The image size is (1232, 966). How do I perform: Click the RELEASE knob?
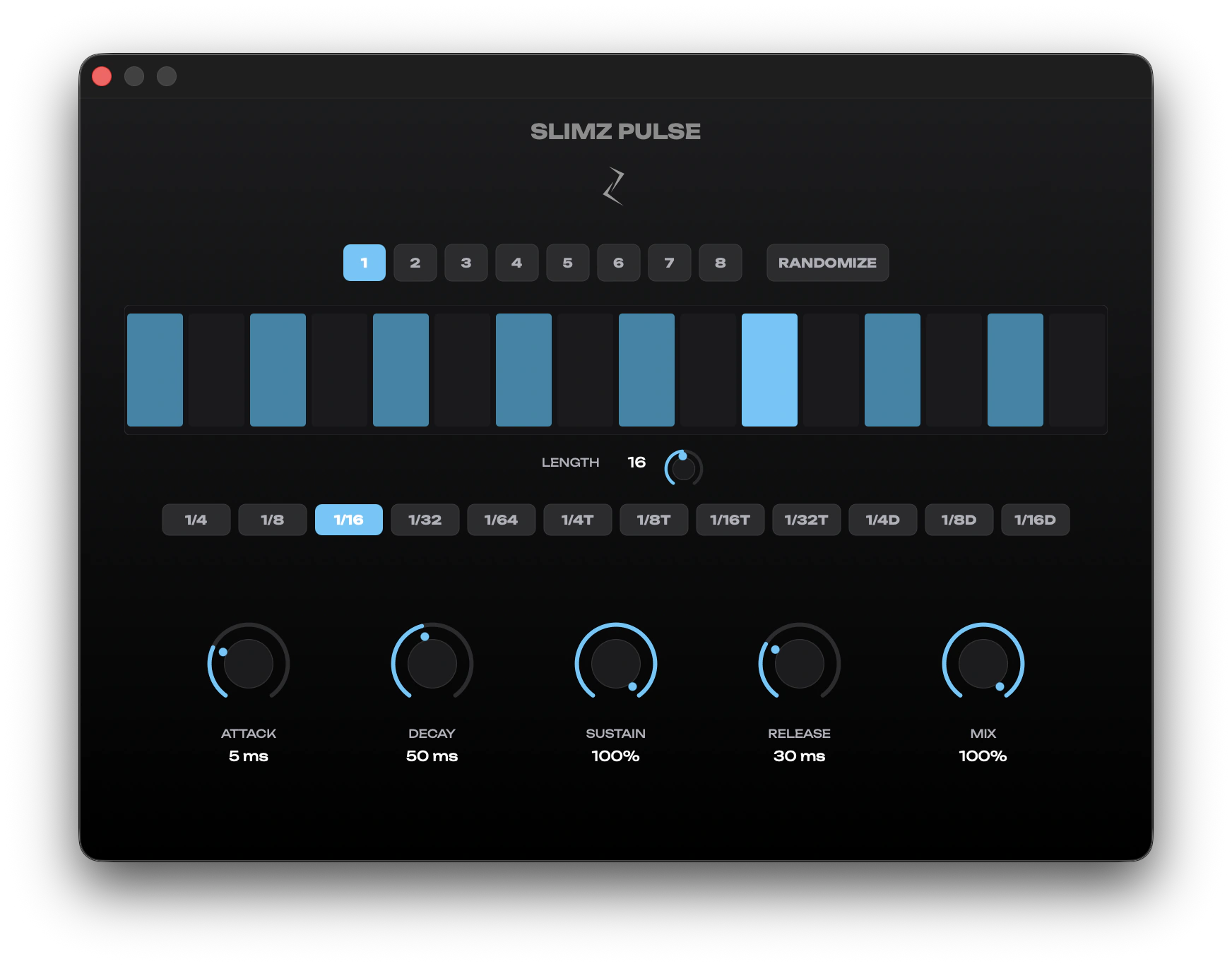click(x=800, y=664)
